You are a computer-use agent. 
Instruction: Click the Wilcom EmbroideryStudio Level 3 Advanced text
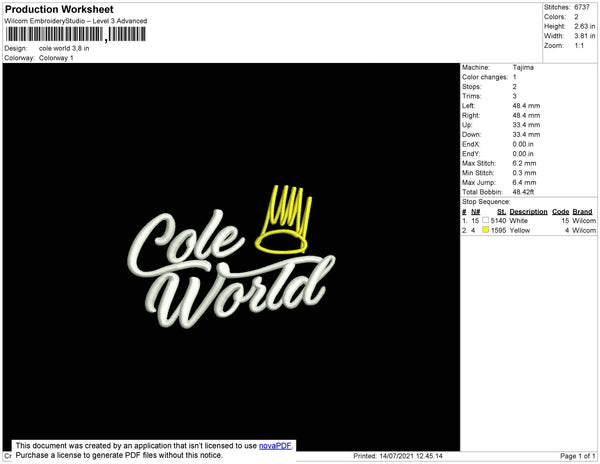click(76, 21)
